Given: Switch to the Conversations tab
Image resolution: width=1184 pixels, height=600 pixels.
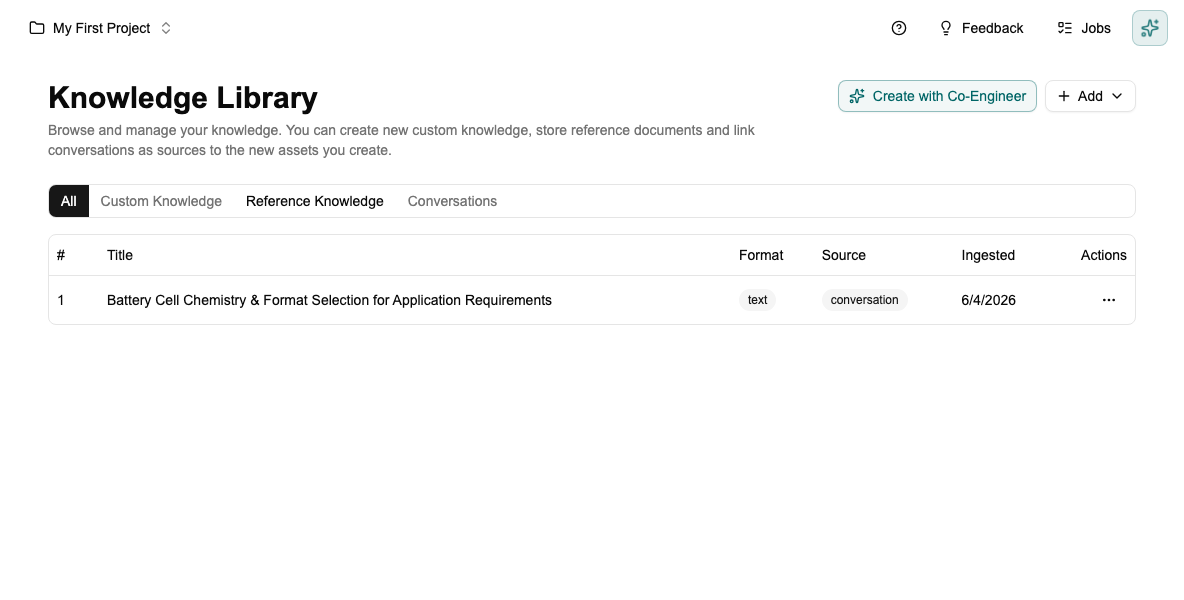Looking at the screenshot, I should click(x=452, y=201).
